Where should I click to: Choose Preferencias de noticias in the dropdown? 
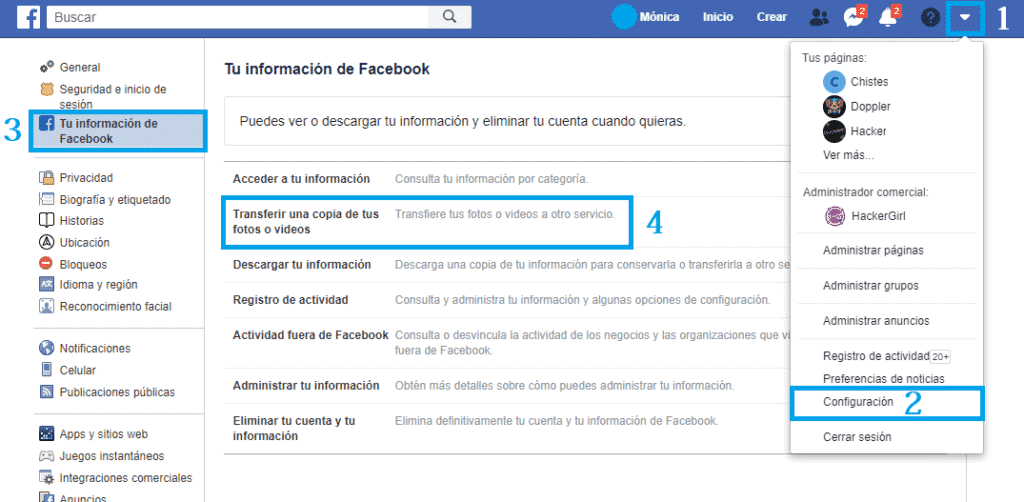coord(884,379)
